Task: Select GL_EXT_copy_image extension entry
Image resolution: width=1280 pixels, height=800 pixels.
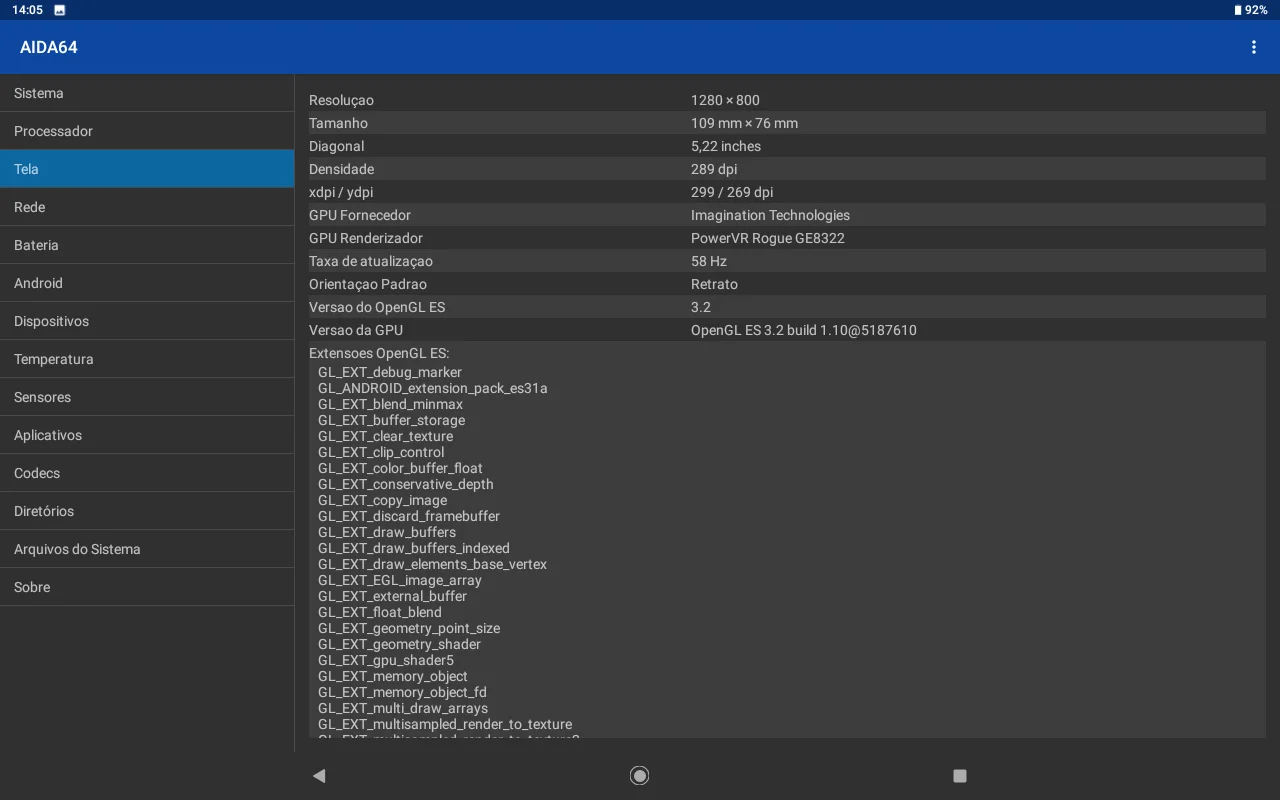Action: (x=383, y=500)
